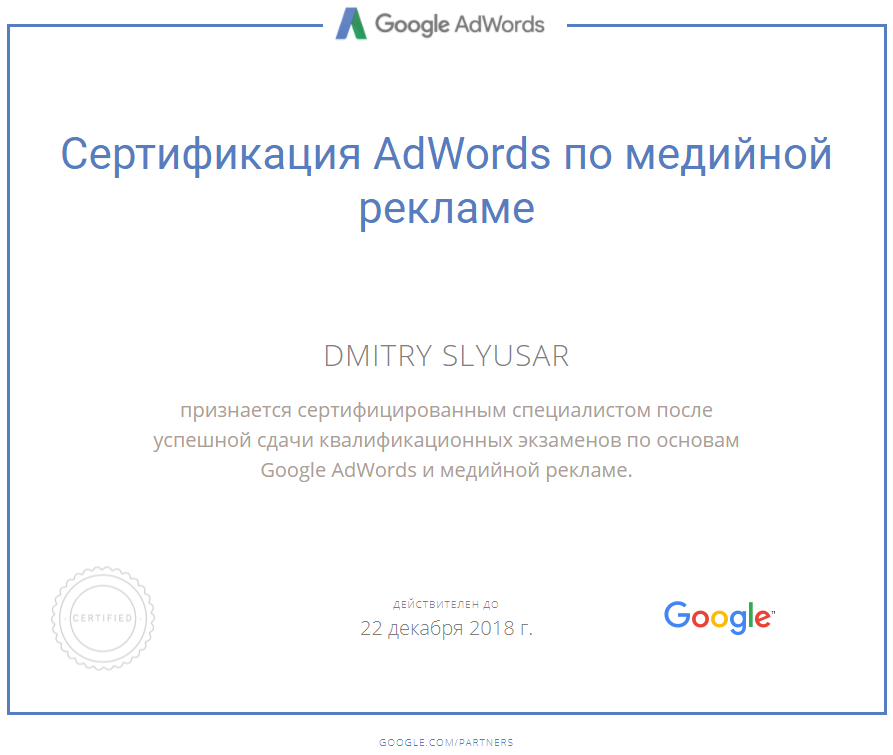The height and width of the screenshot is (755, 893).
Task: Click the "Google AdWords и медийной рекламе." line
Action: tap(446, 470)
